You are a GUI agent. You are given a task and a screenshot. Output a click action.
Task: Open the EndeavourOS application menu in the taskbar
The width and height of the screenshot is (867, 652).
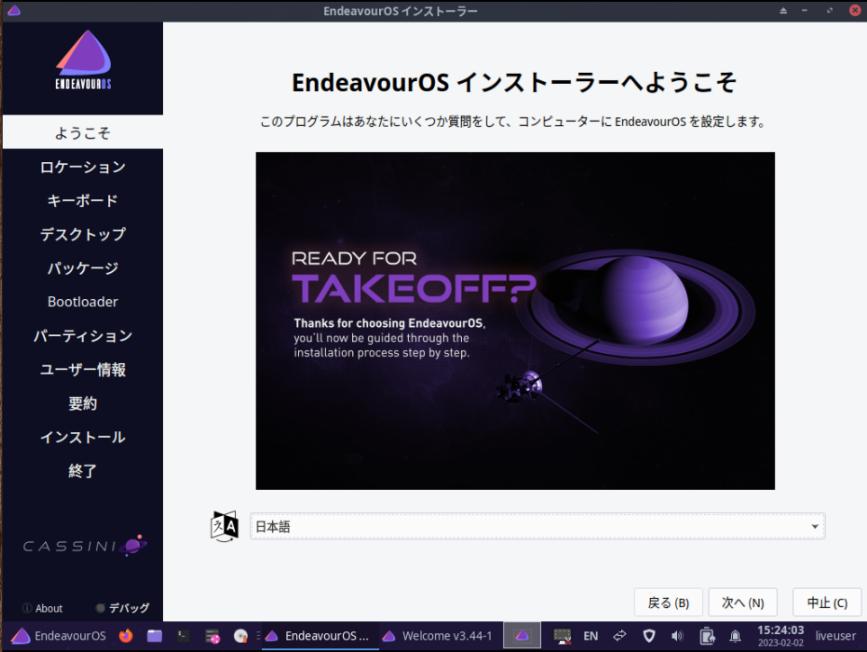59,636
